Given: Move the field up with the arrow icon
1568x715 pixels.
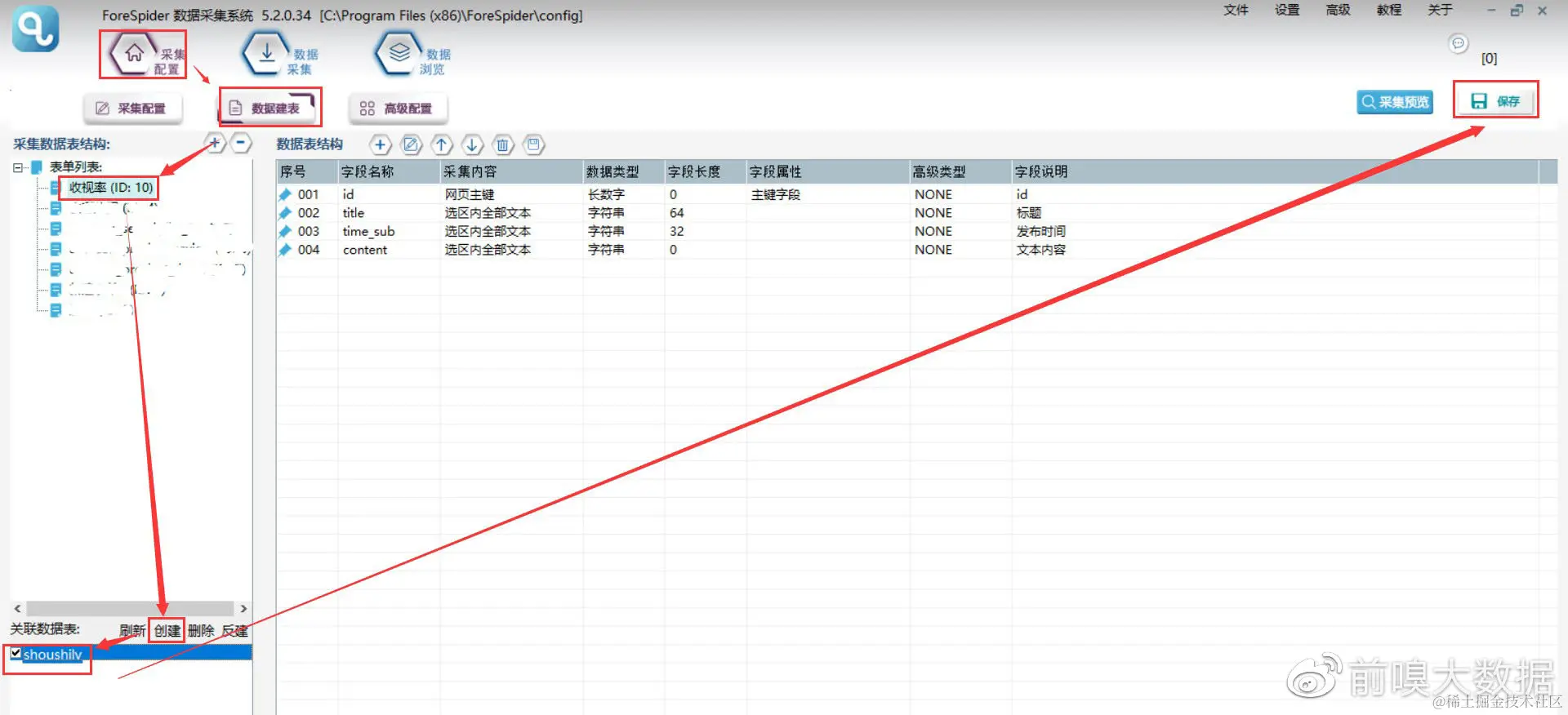Looking at the screenshot, I should click(x=441, y=145).
